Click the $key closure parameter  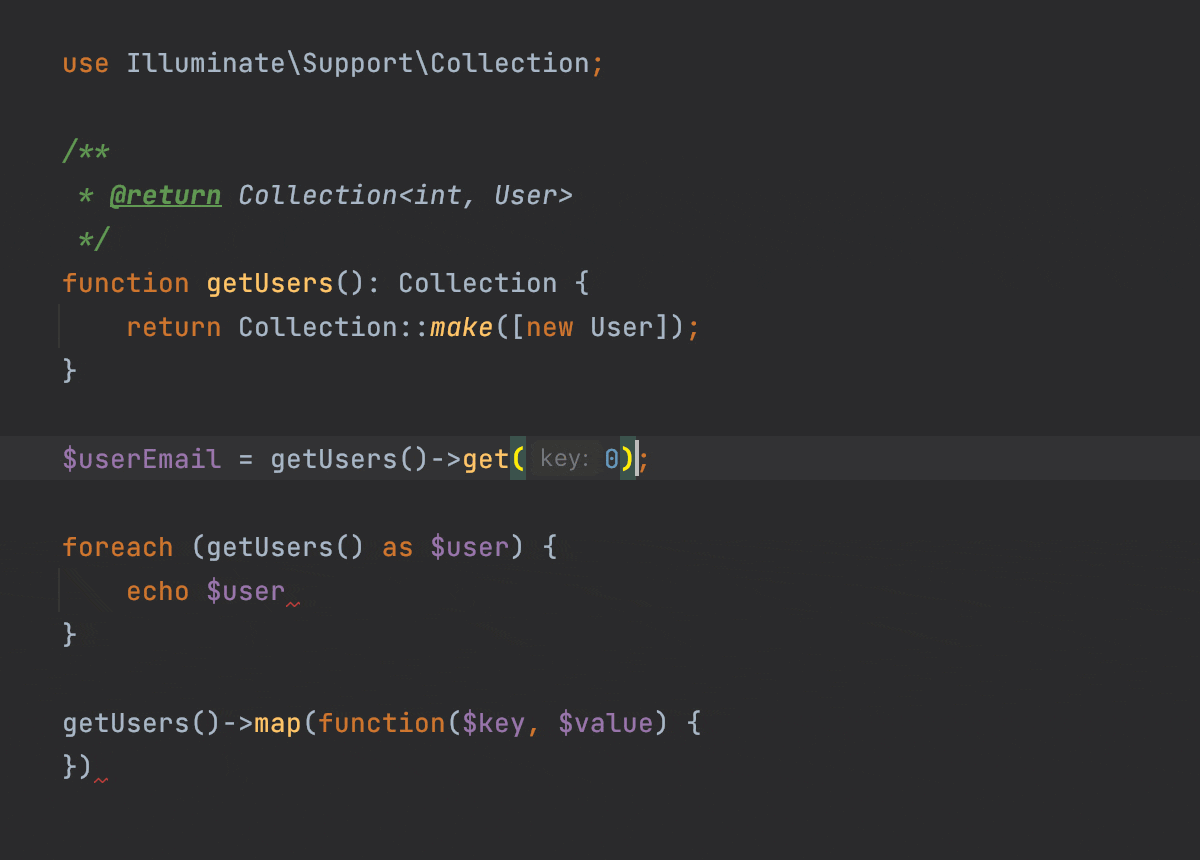(x=493, y=723)
